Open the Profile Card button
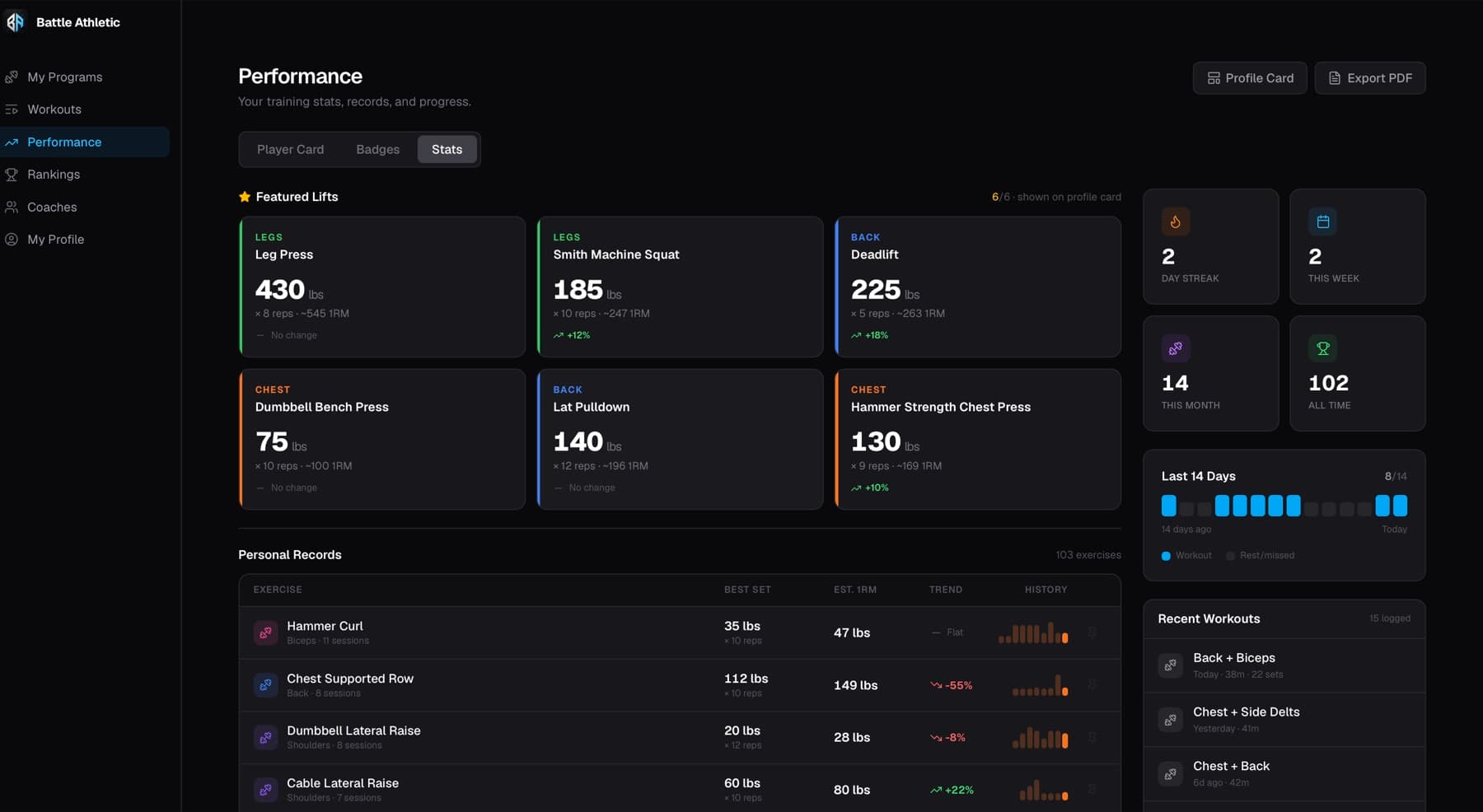 (1249, 78)
